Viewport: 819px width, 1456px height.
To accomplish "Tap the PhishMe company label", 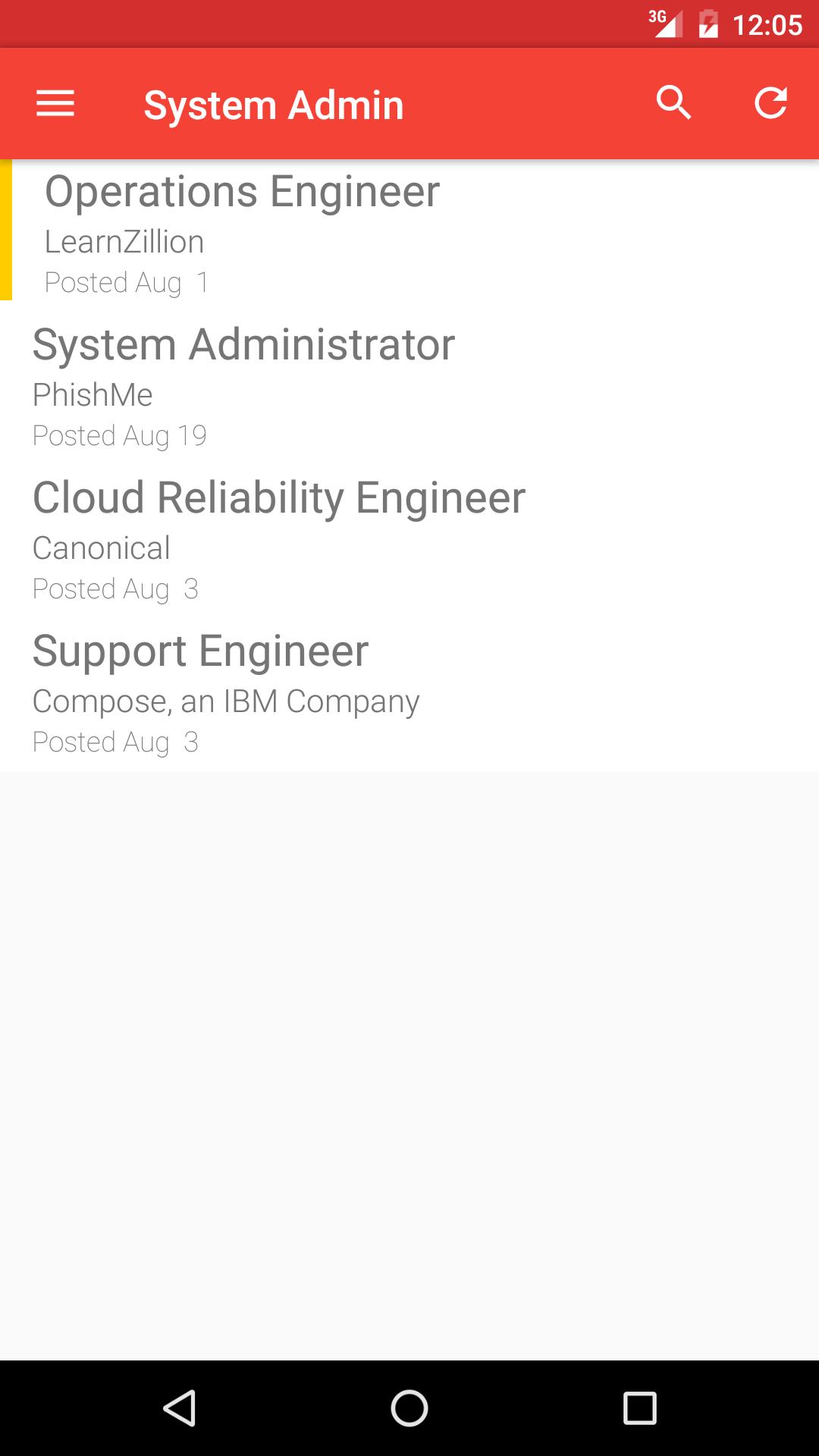I will click(x=93, y=395).
